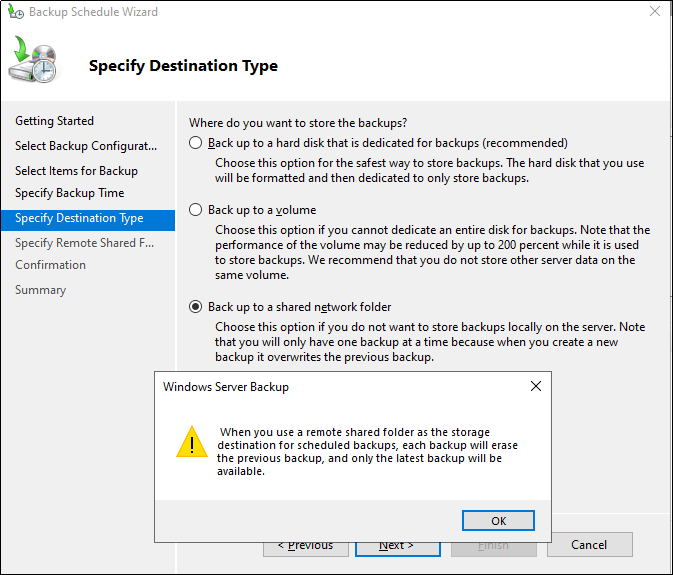Open the Select Items for Backup step
The image size is (673, 575).
coord(76,171)
